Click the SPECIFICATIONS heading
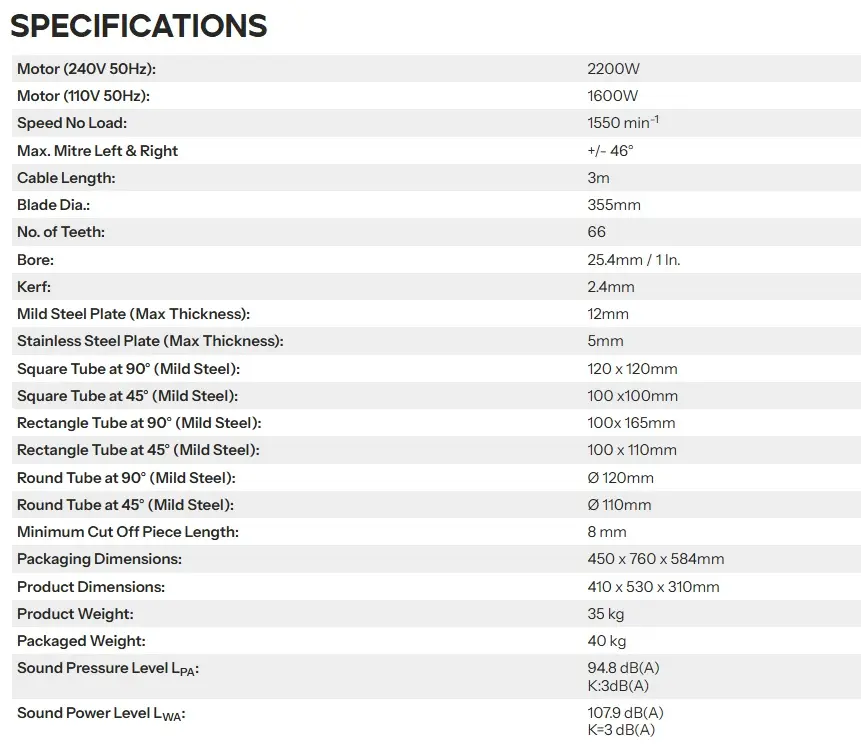This screenshot has width=861, height=745. coord(138,26)
